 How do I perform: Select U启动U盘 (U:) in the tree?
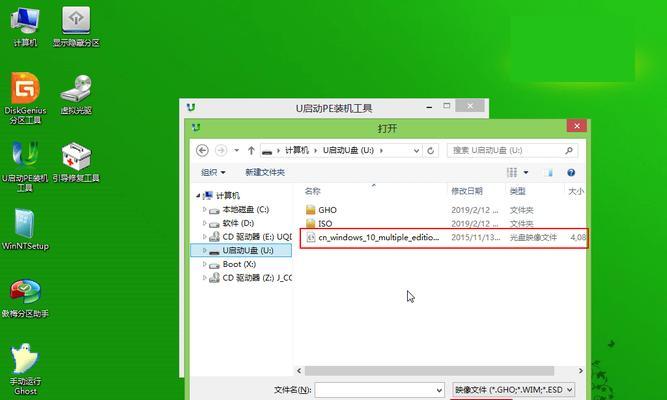tap(248, 250)
